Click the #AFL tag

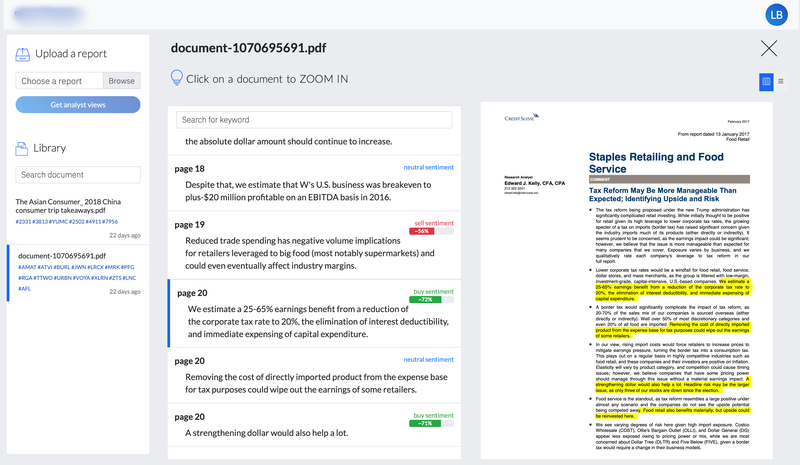(24, 289)
